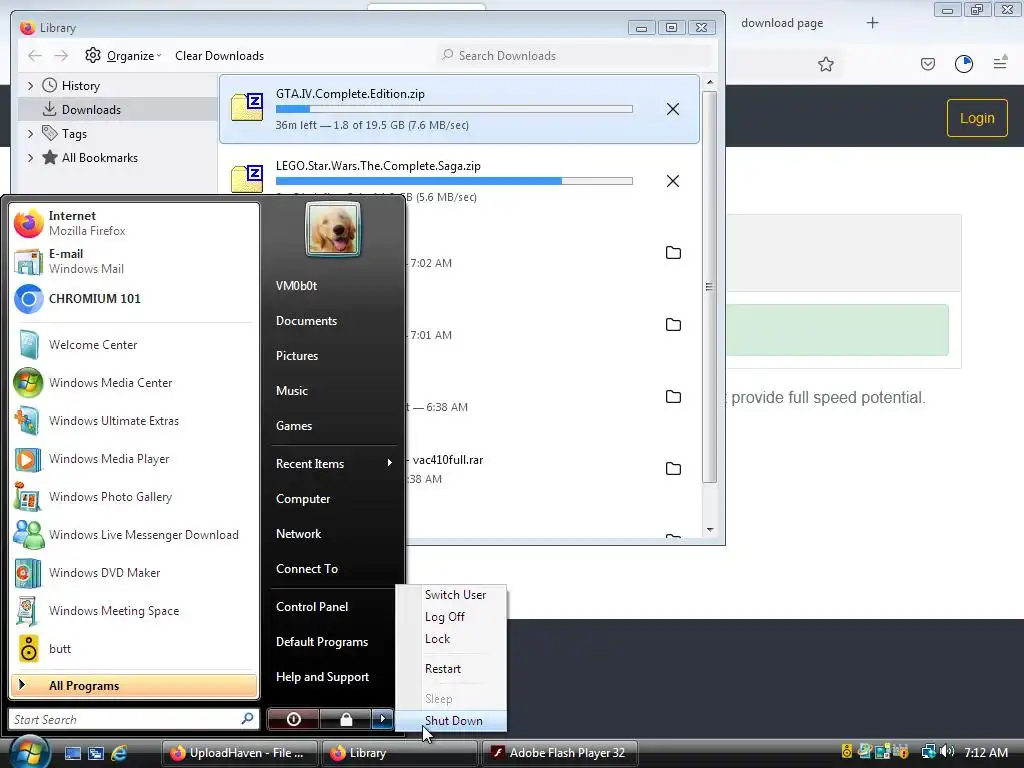
Task: Click Clear Downloads button
Action: click(x=219, y=56)
